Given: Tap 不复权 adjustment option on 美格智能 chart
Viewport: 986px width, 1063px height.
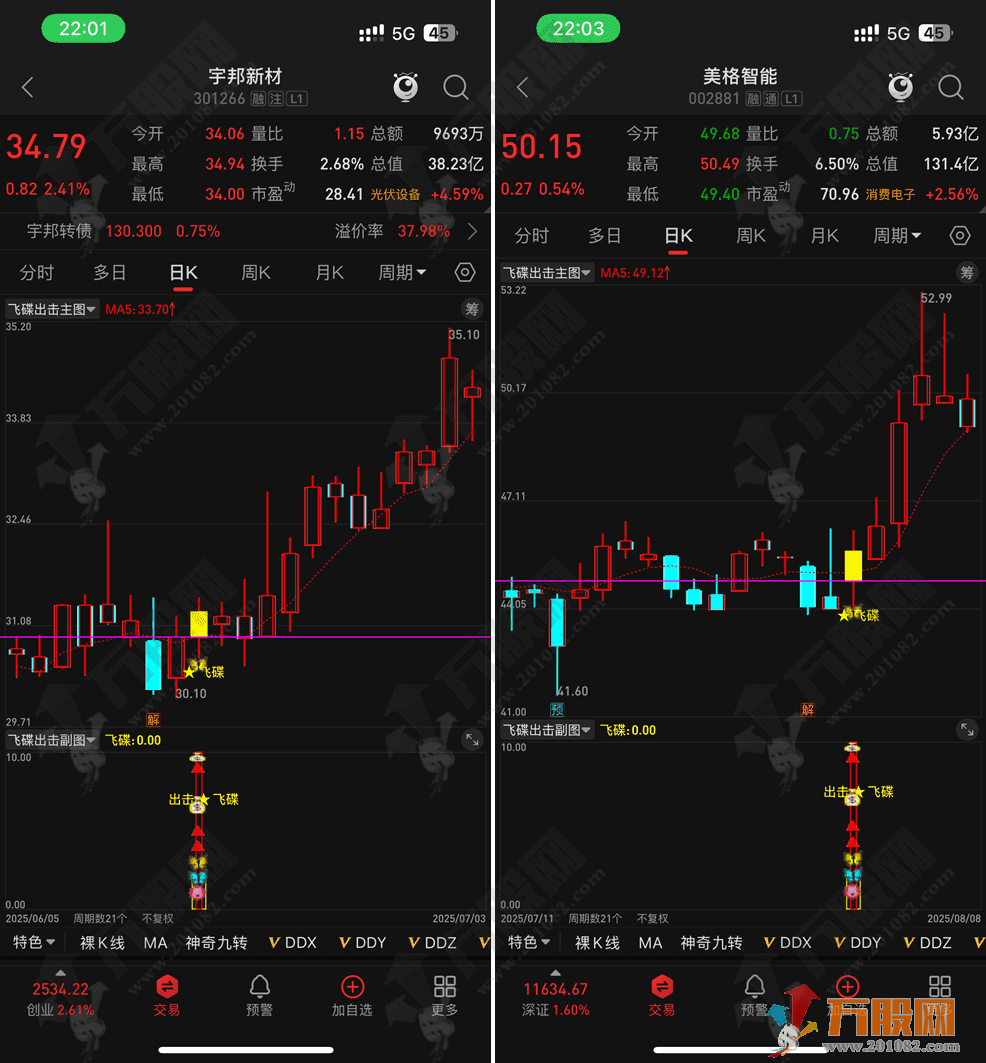Looking at the screenshot, I should coord(652,919).
